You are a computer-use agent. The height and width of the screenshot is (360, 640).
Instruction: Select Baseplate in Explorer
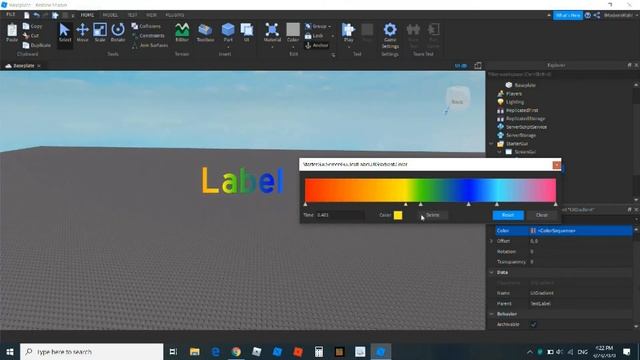[x=525, y=85]
